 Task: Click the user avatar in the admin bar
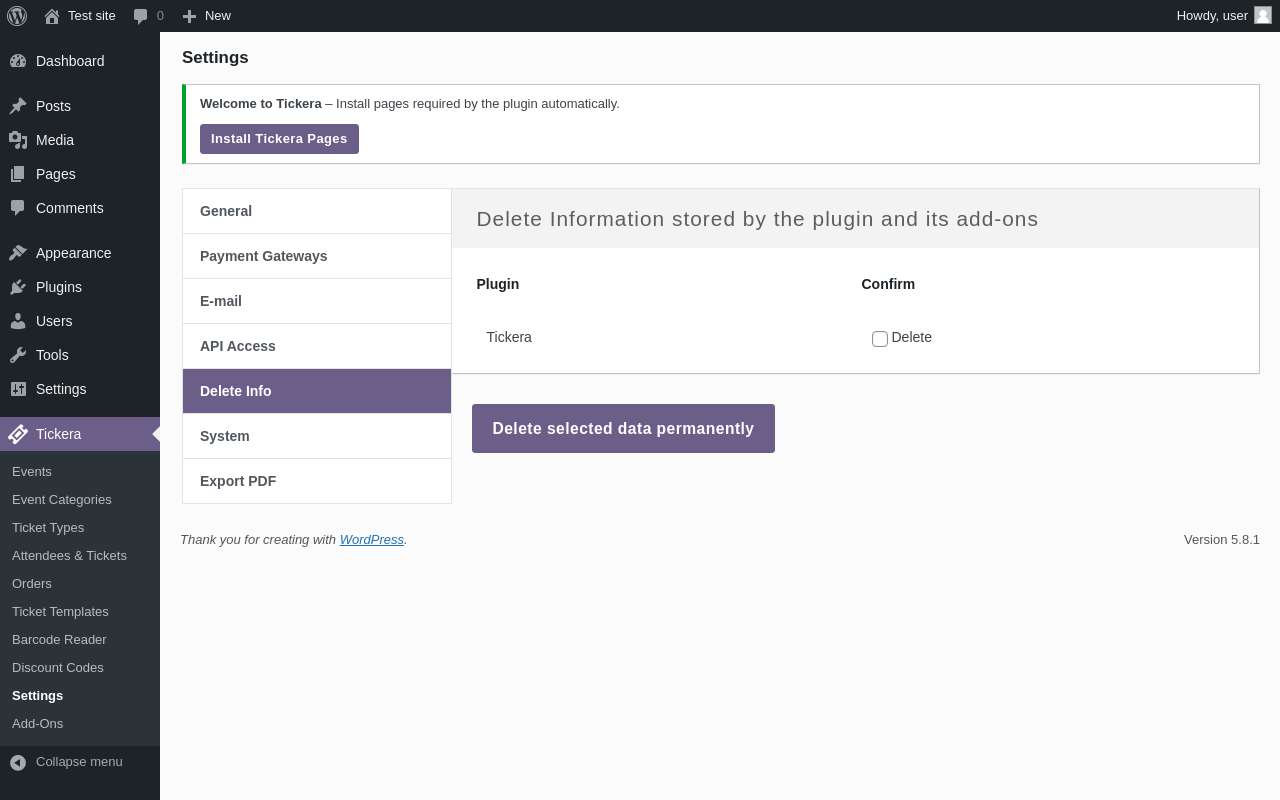pos(1263,15)
